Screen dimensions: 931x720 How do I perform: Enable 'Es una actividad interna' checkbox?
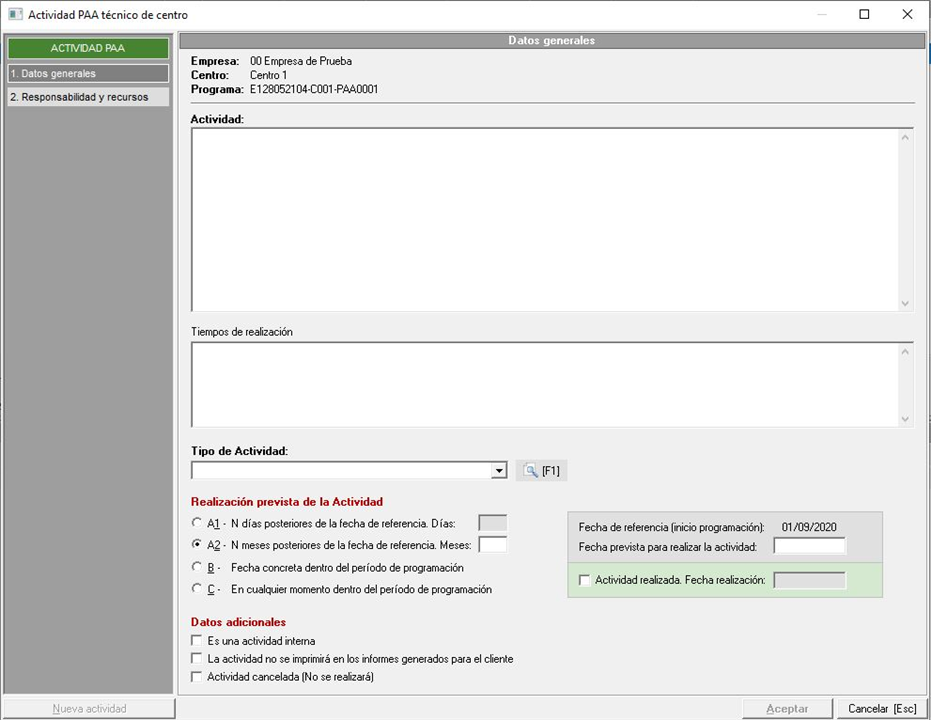[196, 641]
